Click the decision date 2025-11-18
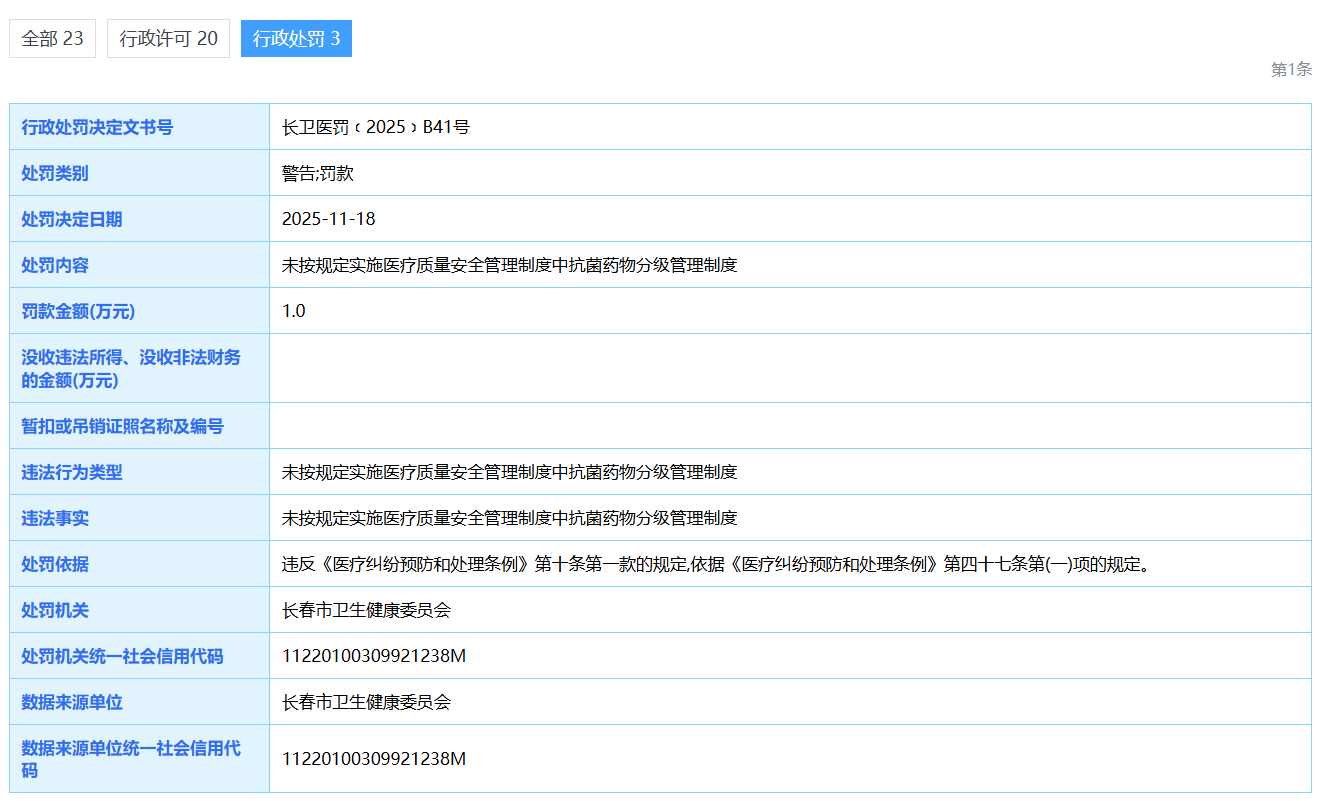 point(328,219)
